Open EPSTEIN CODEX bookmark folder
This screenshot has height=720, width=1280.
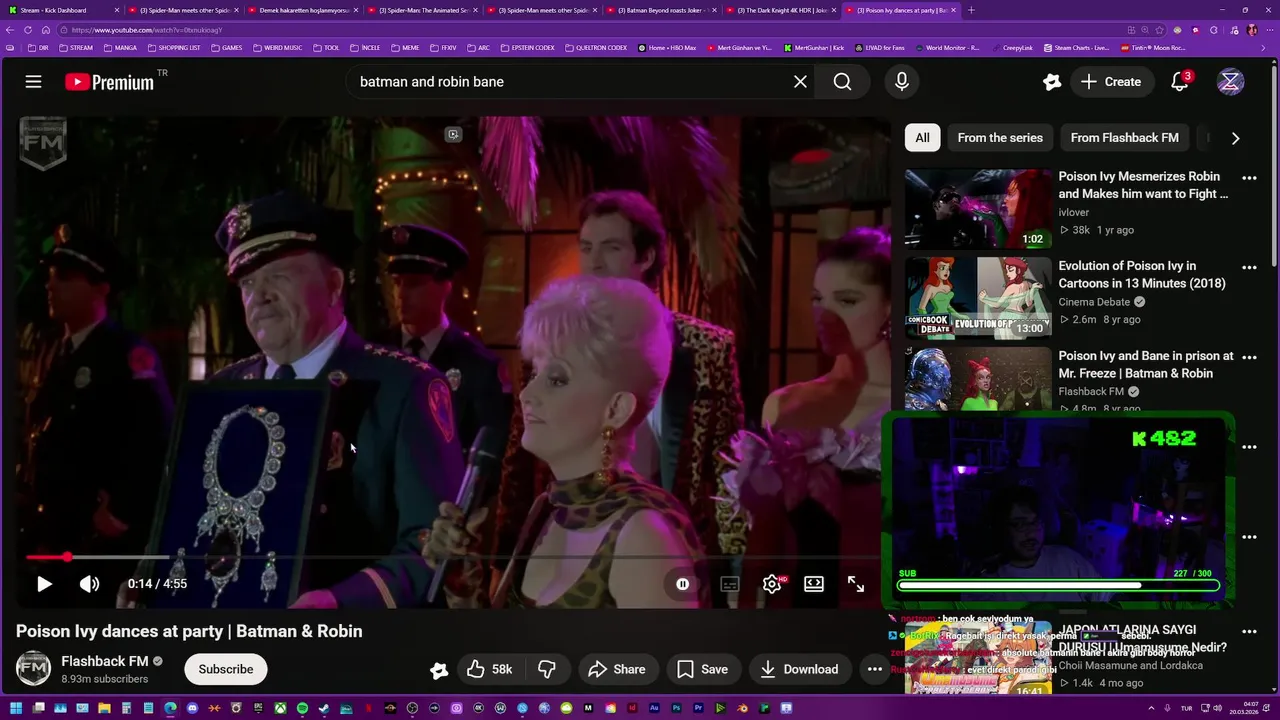tap(525, 48)
